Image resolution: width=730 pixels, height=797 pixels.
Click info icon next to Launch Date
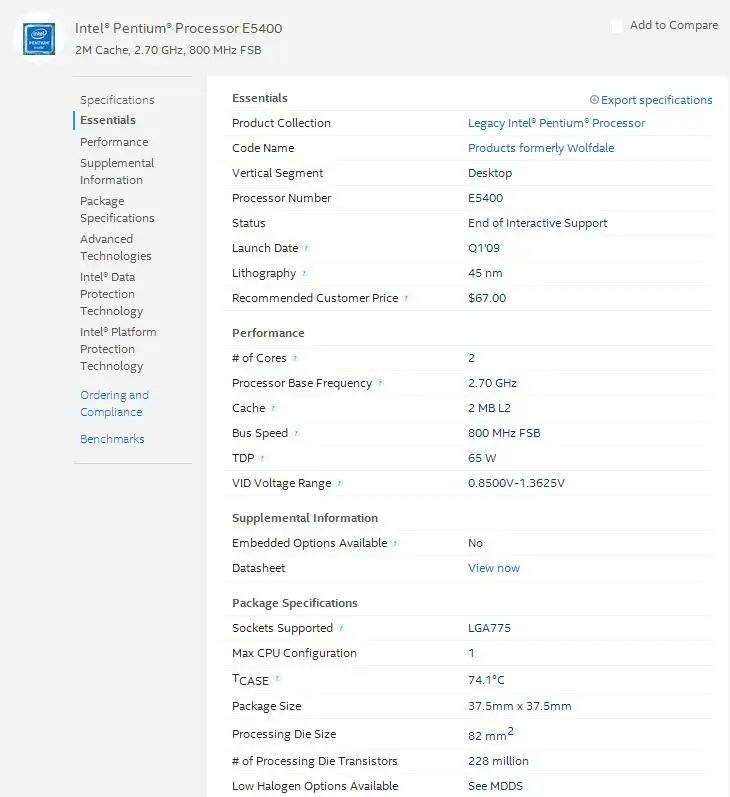point(306,248)
